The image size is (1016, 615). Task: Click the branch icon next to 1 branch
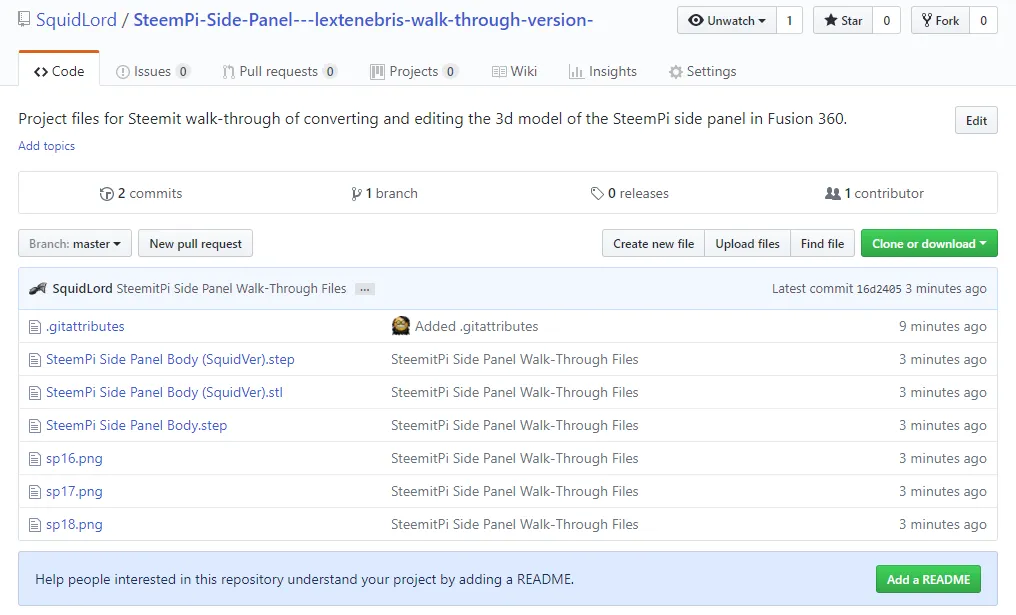point(356,194)
